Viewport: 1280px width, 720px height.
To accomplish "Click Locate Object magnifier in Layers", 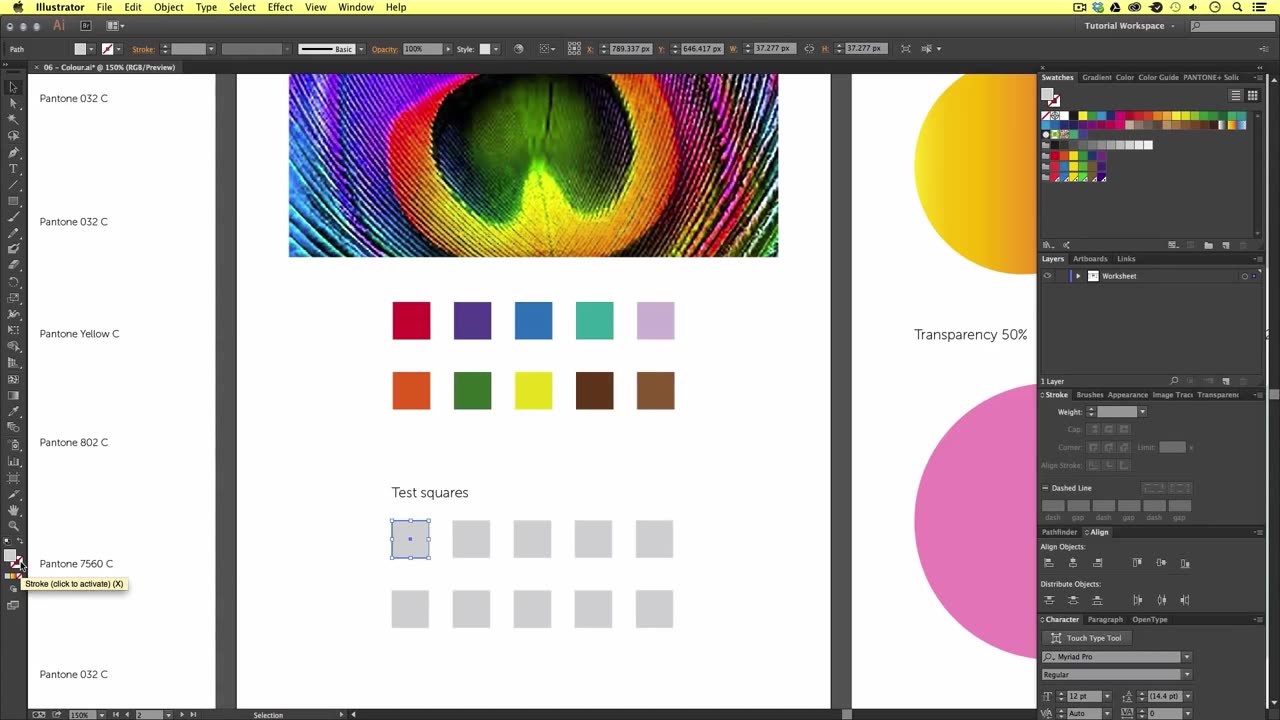I will click(1174, 381).
